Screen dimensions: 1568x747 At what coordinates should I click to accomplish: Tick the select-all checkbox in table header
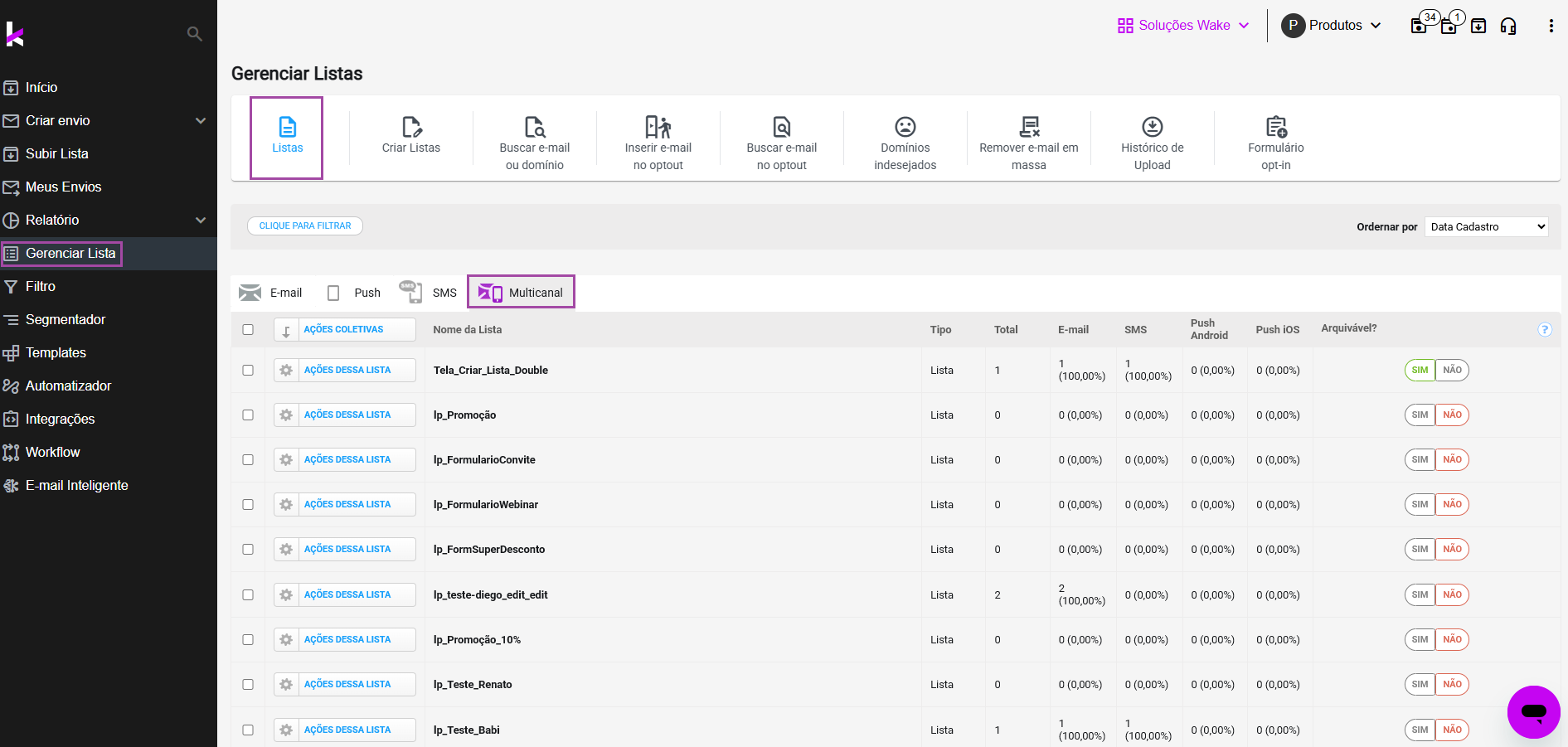pyautogui.click(x=248, y=329)
